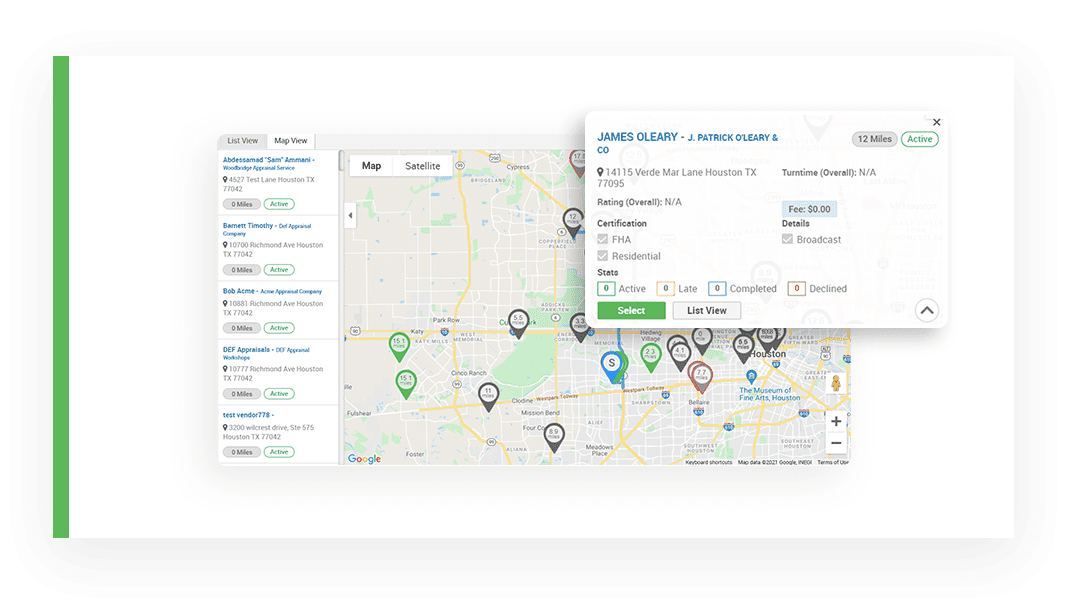
Task: Click the 8.9 miles gray map pin
Action: click(x=553, y=434)
